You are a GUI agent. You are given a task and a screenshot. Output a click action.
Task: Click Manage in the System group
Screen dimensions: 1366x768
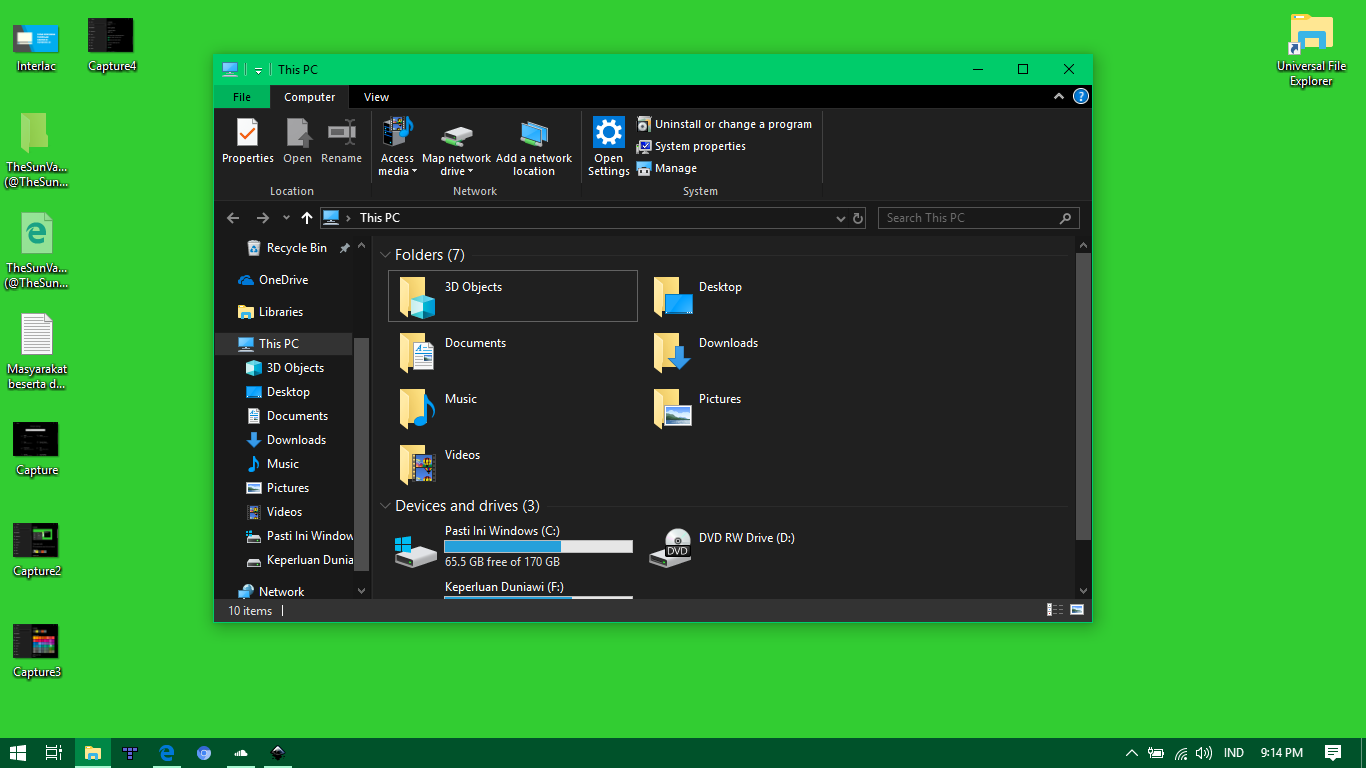coord(675,168)
